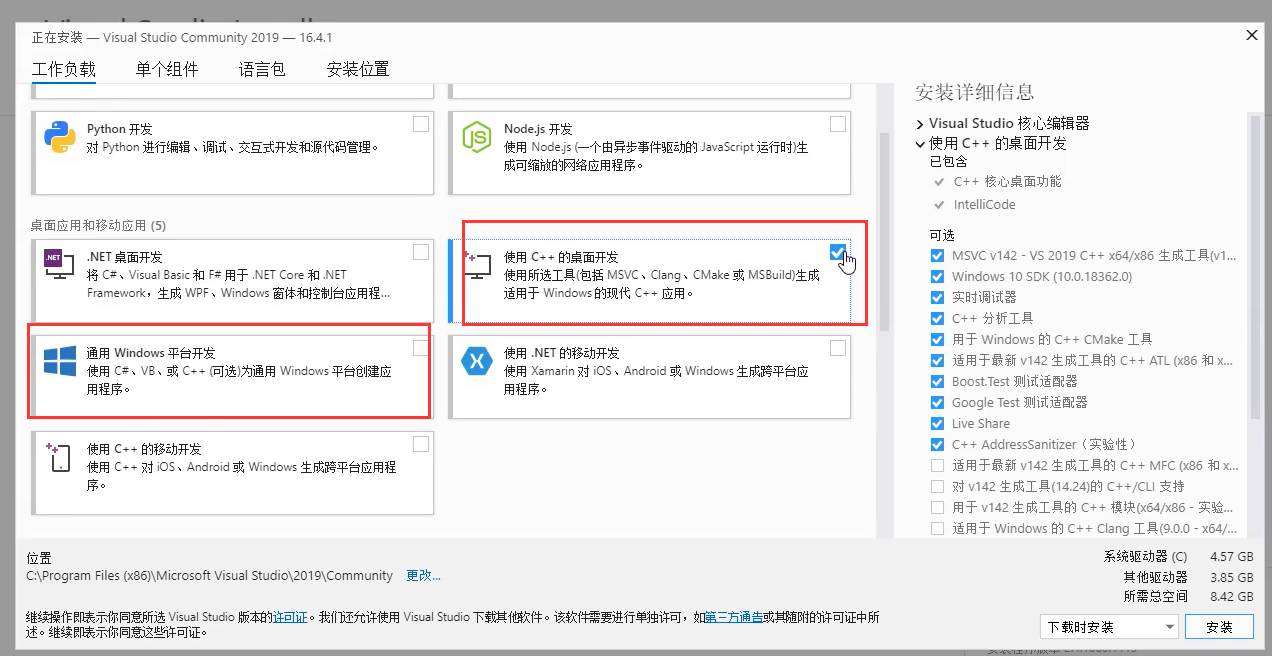The height and width of the screenshot is (656, 1272).
Task: Switch to the 工作负载 tab
Action: click(x=64, y=69)
